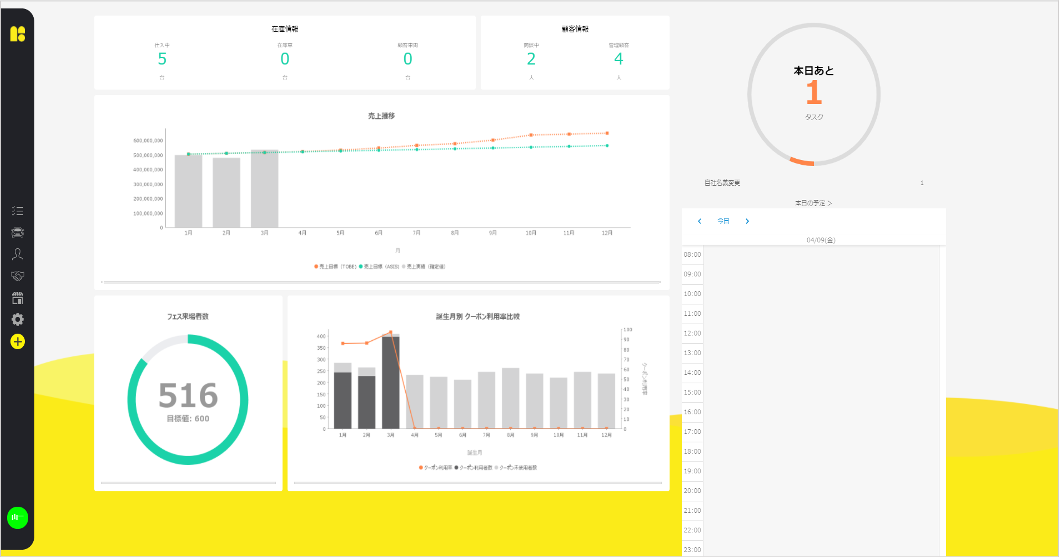The image size is (1060, 557).
Task: Click the 今月 calendar button
Action: pos(723,221)
